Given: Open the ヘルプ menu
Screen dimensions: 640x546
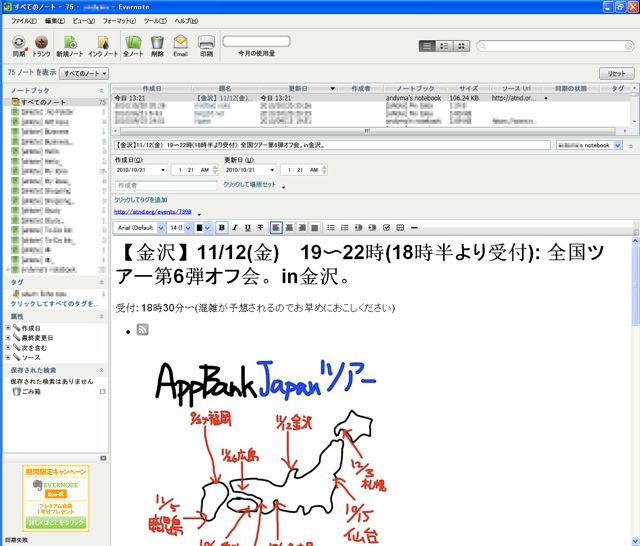Looking at the screenshot, I should [x=186, y=21].
